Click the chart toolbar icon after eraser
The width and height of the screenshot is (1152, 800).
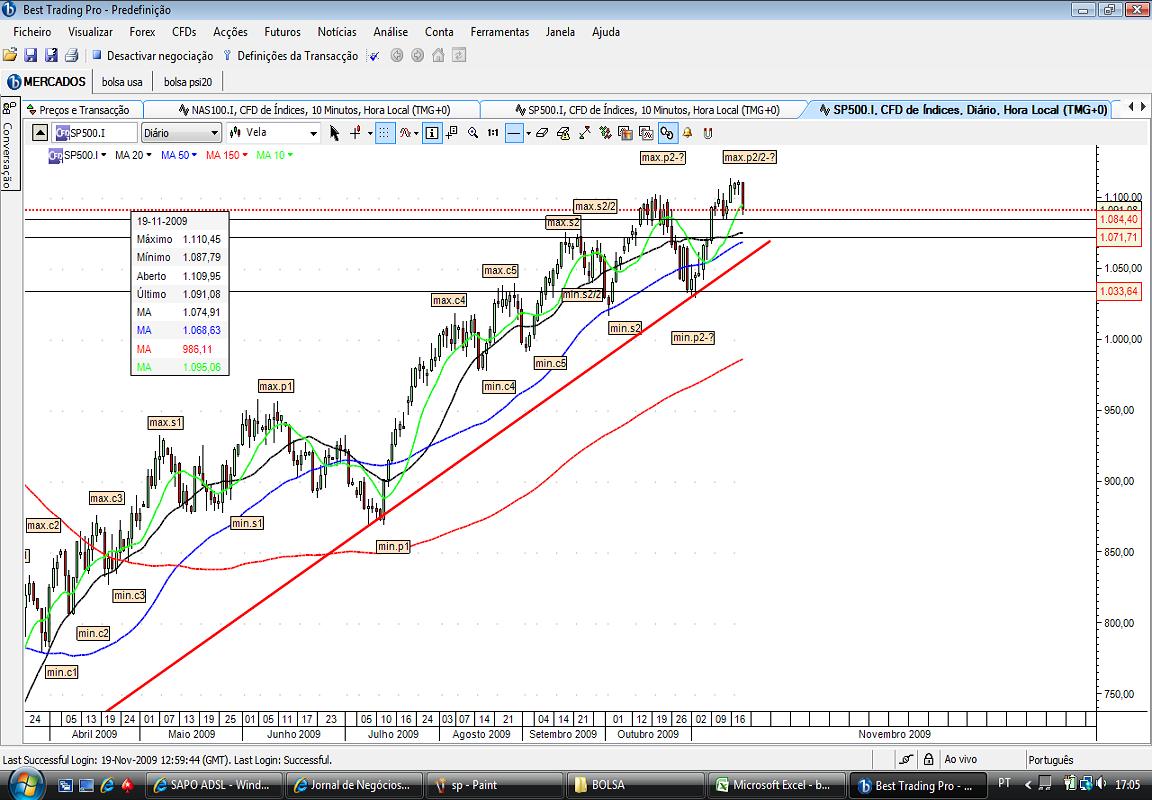(564, 133)
